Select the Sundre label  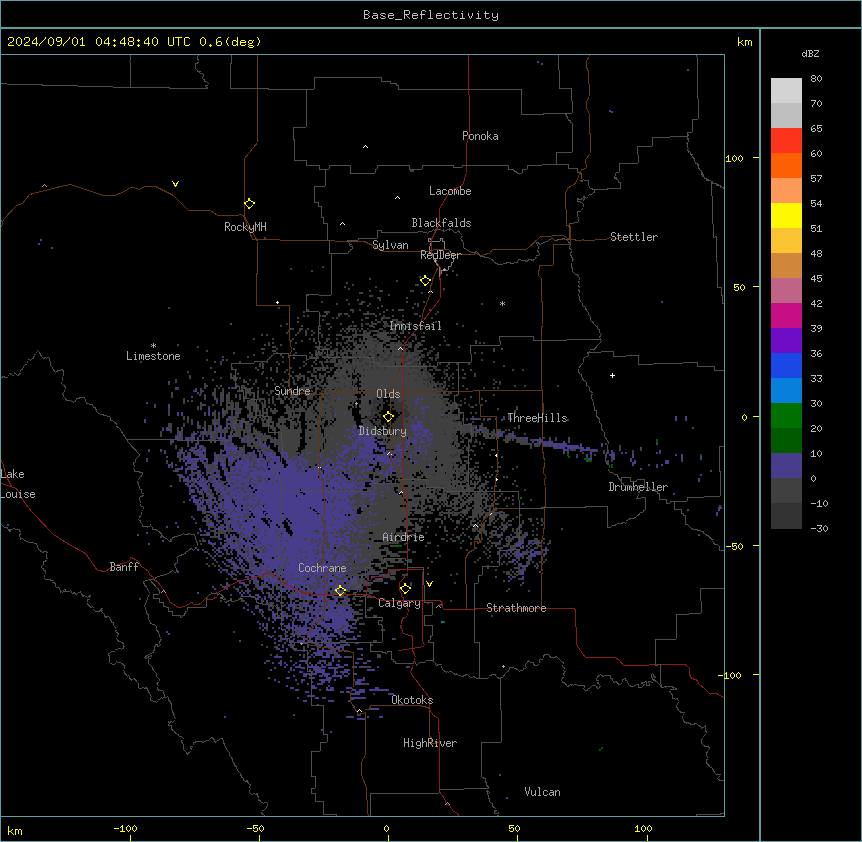[x=292, y=391]
